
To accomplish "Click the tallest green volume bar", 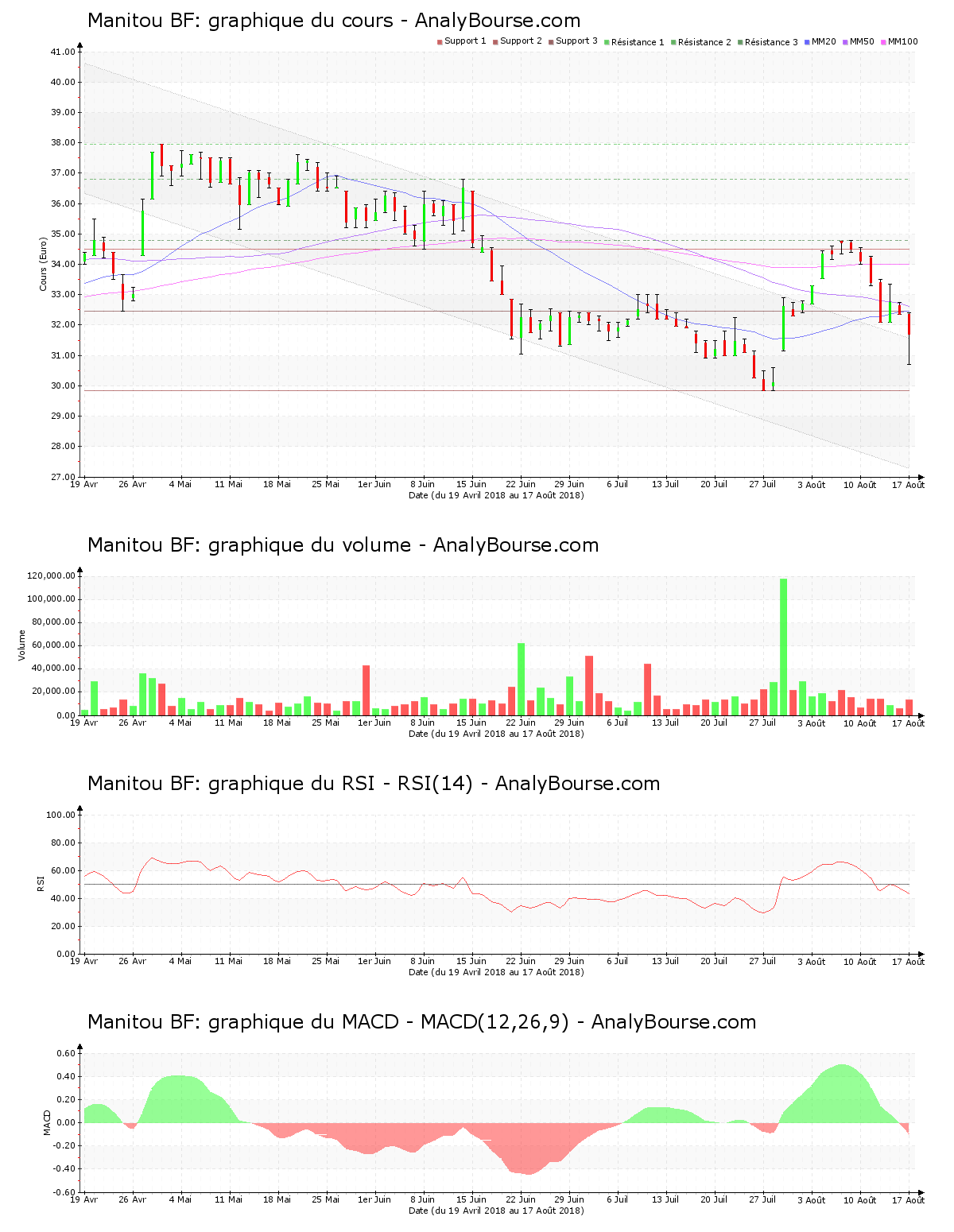I will [783, 647].
